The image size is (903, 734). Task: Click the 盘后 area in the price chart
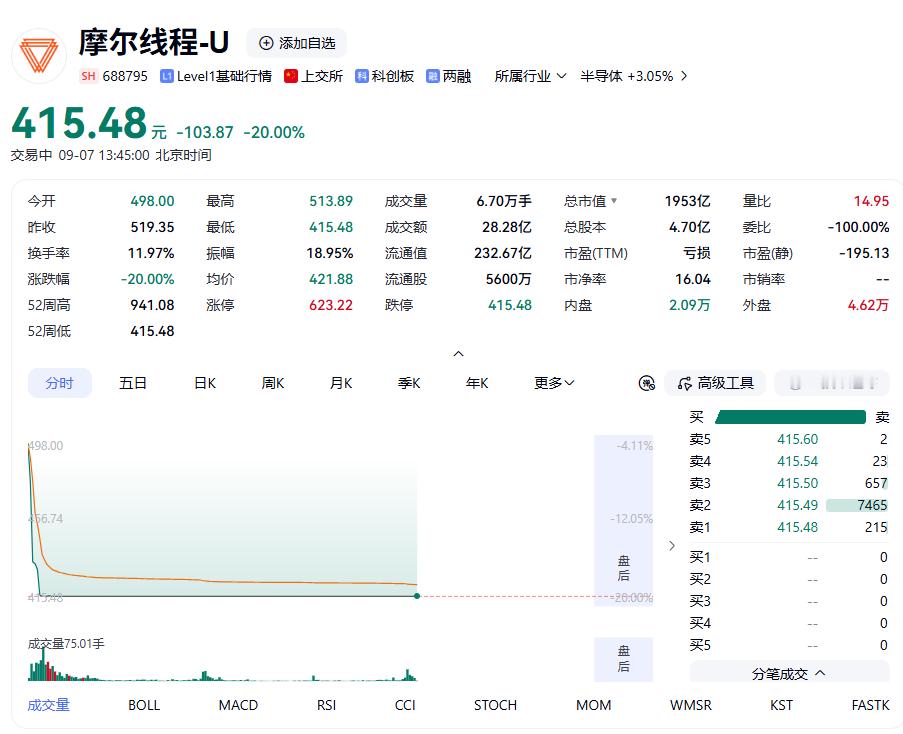624,521
